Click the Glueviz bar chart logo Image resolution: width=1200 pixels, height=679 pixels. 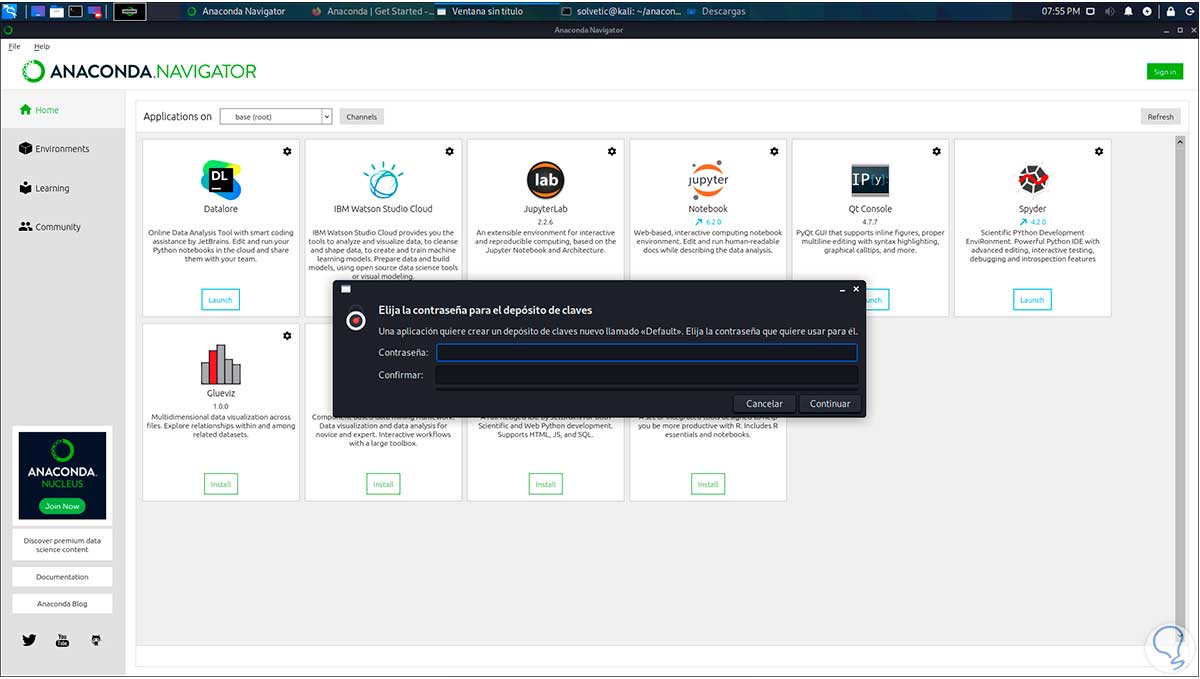(x=220, y=365)
